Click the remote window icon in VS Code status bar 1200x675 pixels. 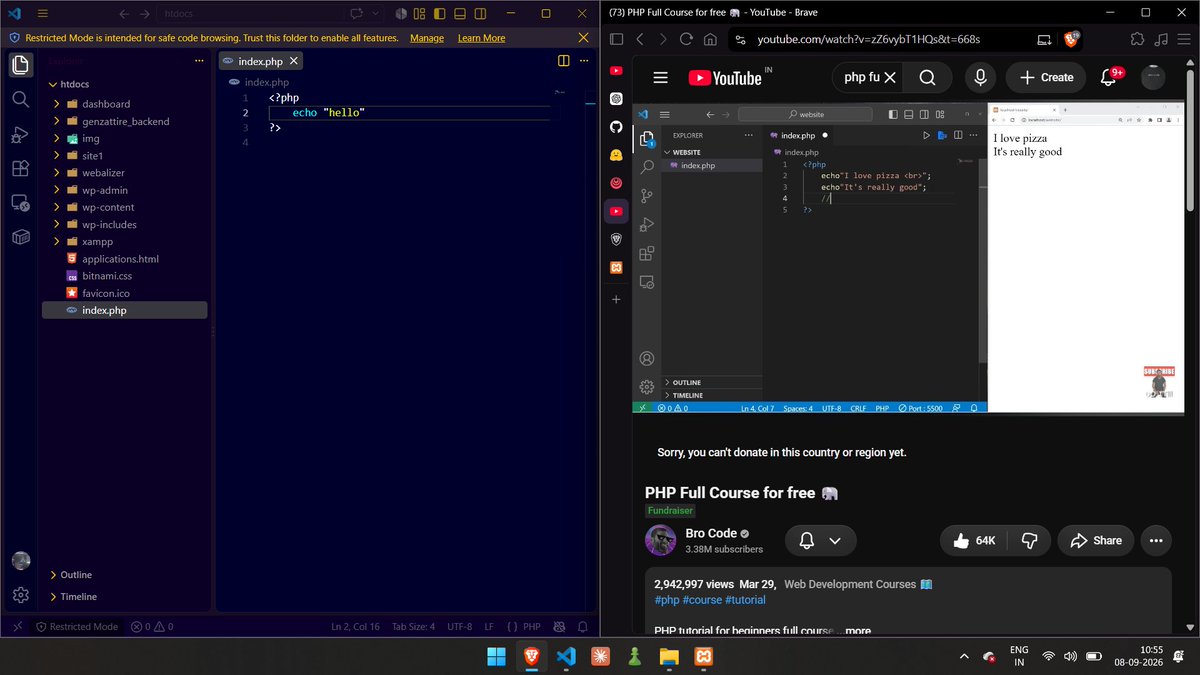coord(17,627)
